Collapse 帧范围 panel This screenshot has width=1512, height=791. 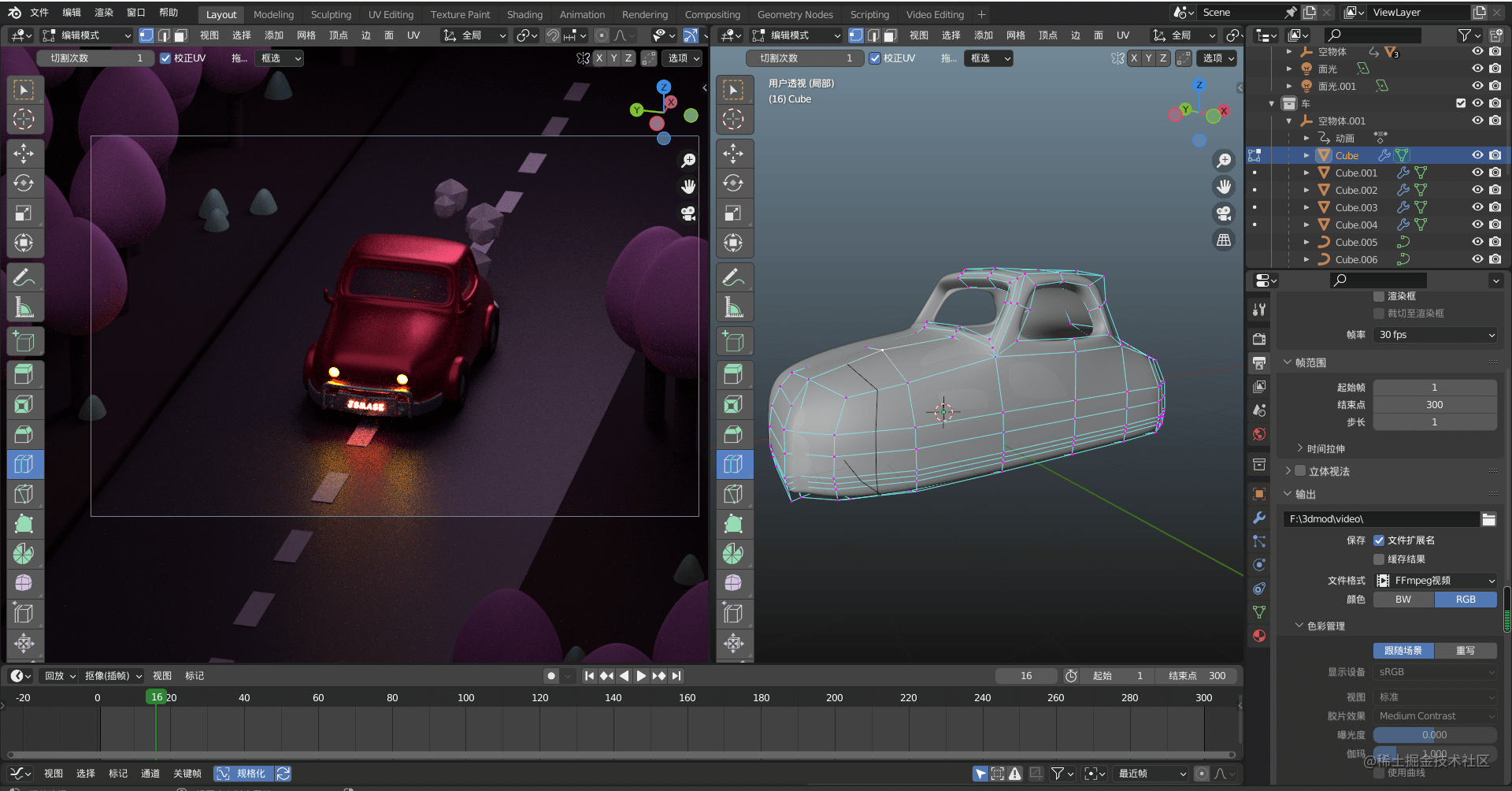pos(1288,362)
